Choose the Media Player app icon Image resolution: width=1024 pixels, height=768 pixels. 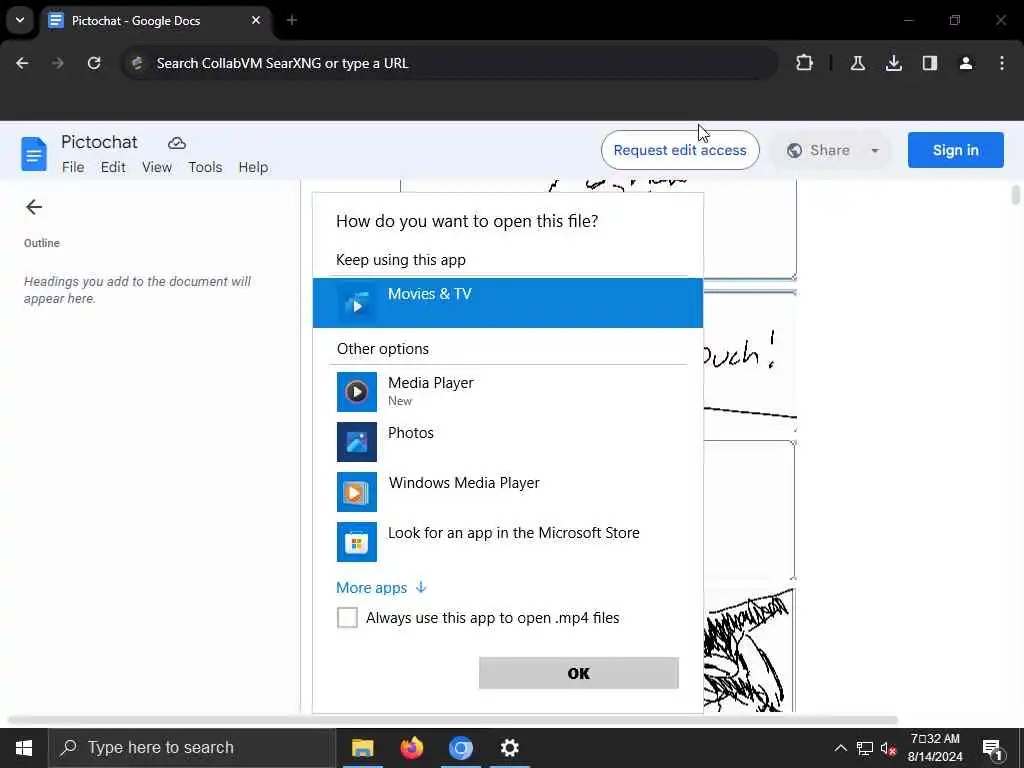point(357,391)
